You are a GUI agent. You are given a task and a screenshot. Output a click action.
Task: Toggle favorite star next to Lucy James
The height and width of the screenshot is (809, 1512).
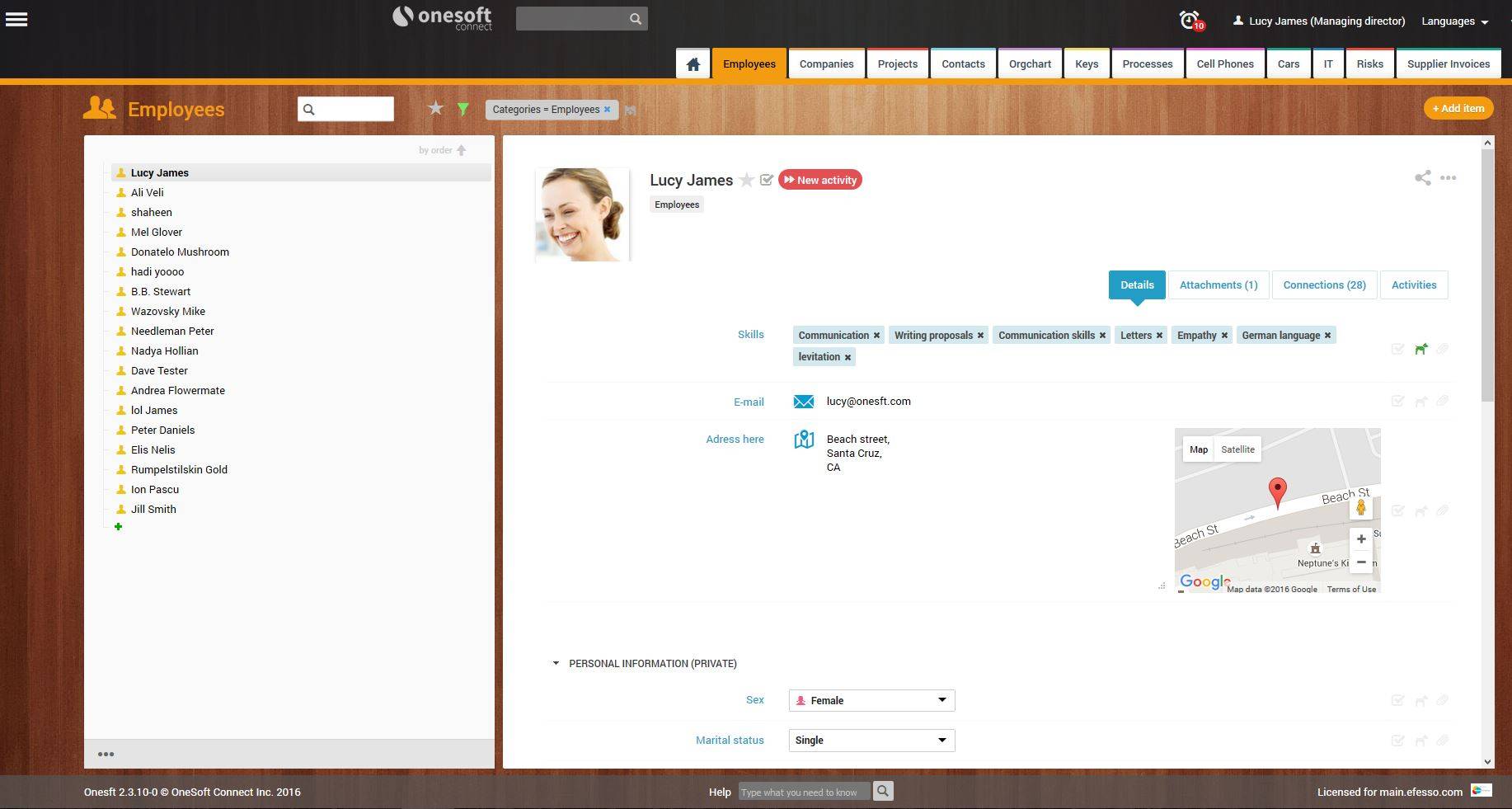(746, 181)
